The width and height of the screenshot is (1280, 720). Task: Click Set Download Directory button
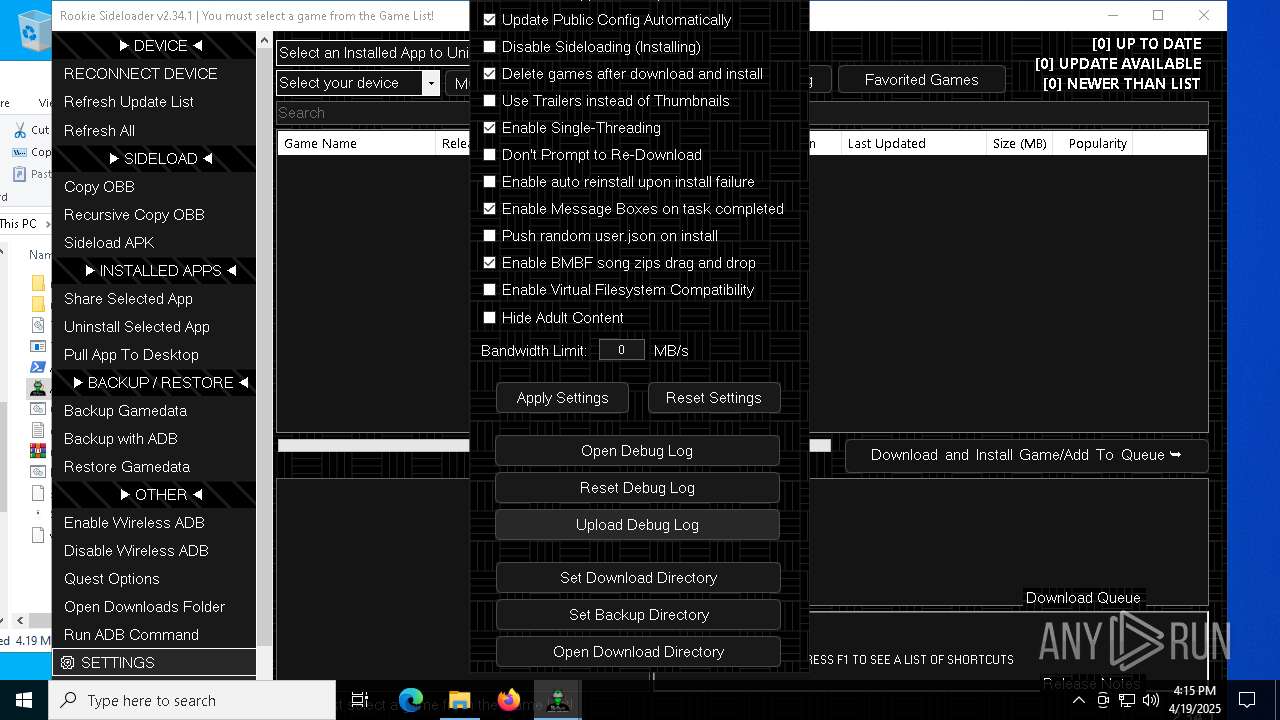click(x=638, y=578)
